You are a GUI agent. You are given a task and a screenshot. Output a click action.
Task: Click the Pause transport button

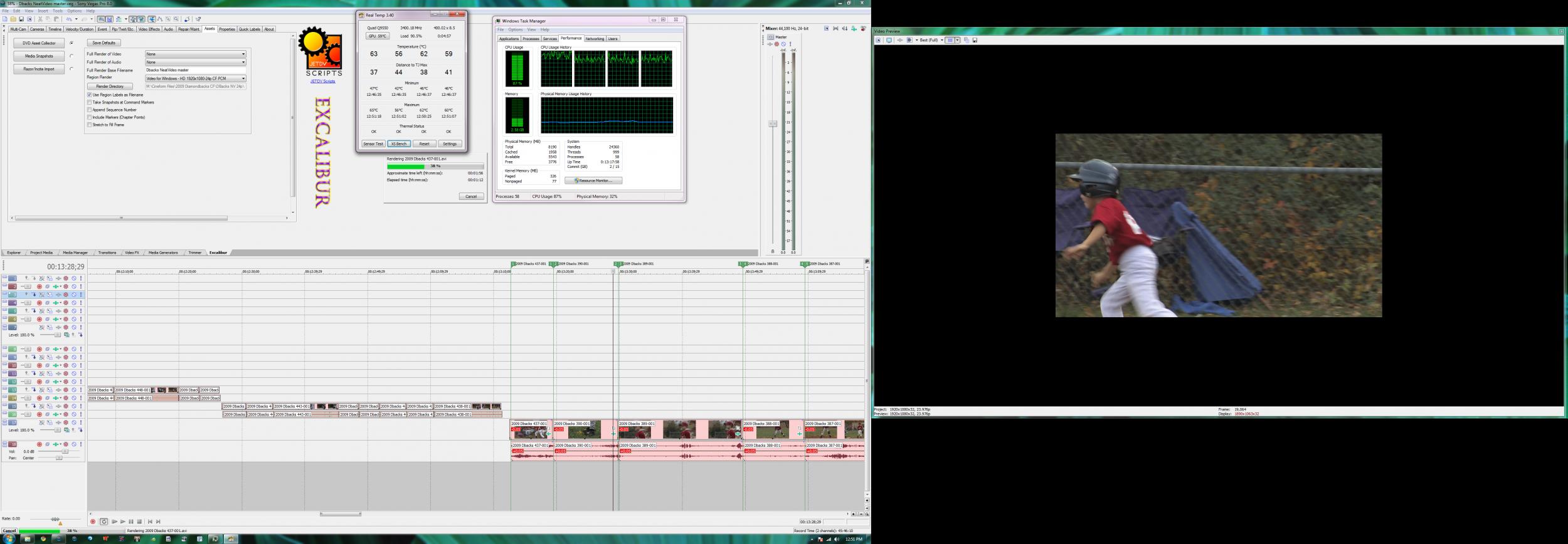(131, 521)
